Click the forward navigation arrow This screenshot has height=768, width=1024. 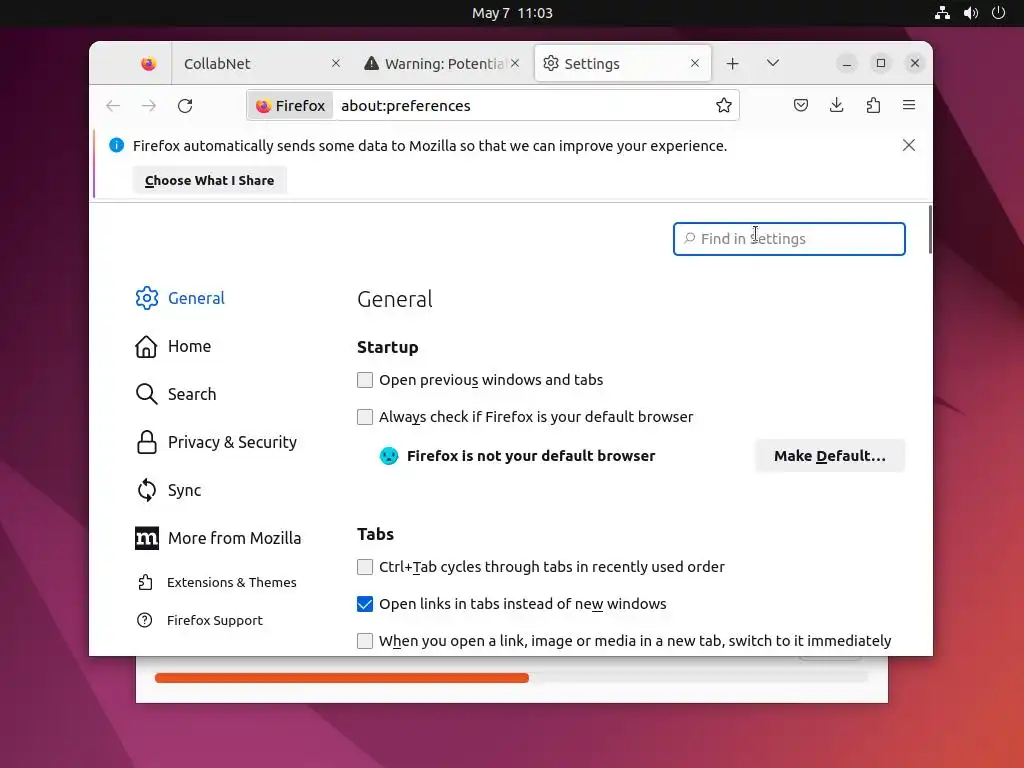(x=149, y=106)
